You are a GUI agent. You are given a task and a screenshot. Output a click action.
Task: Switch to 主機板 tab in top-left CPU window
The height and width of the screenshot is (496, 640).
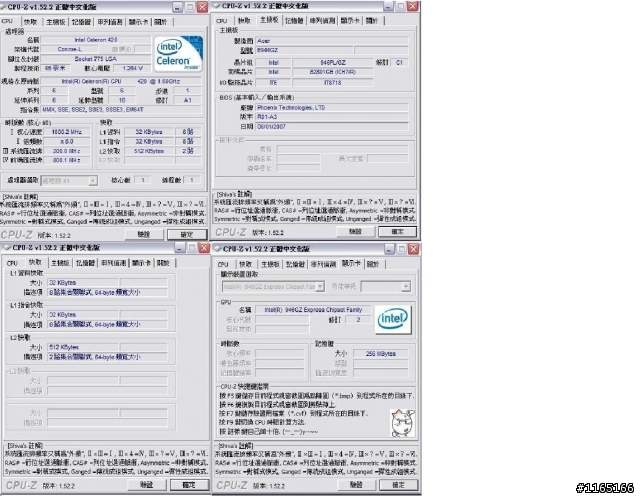[x=56, y=22]
